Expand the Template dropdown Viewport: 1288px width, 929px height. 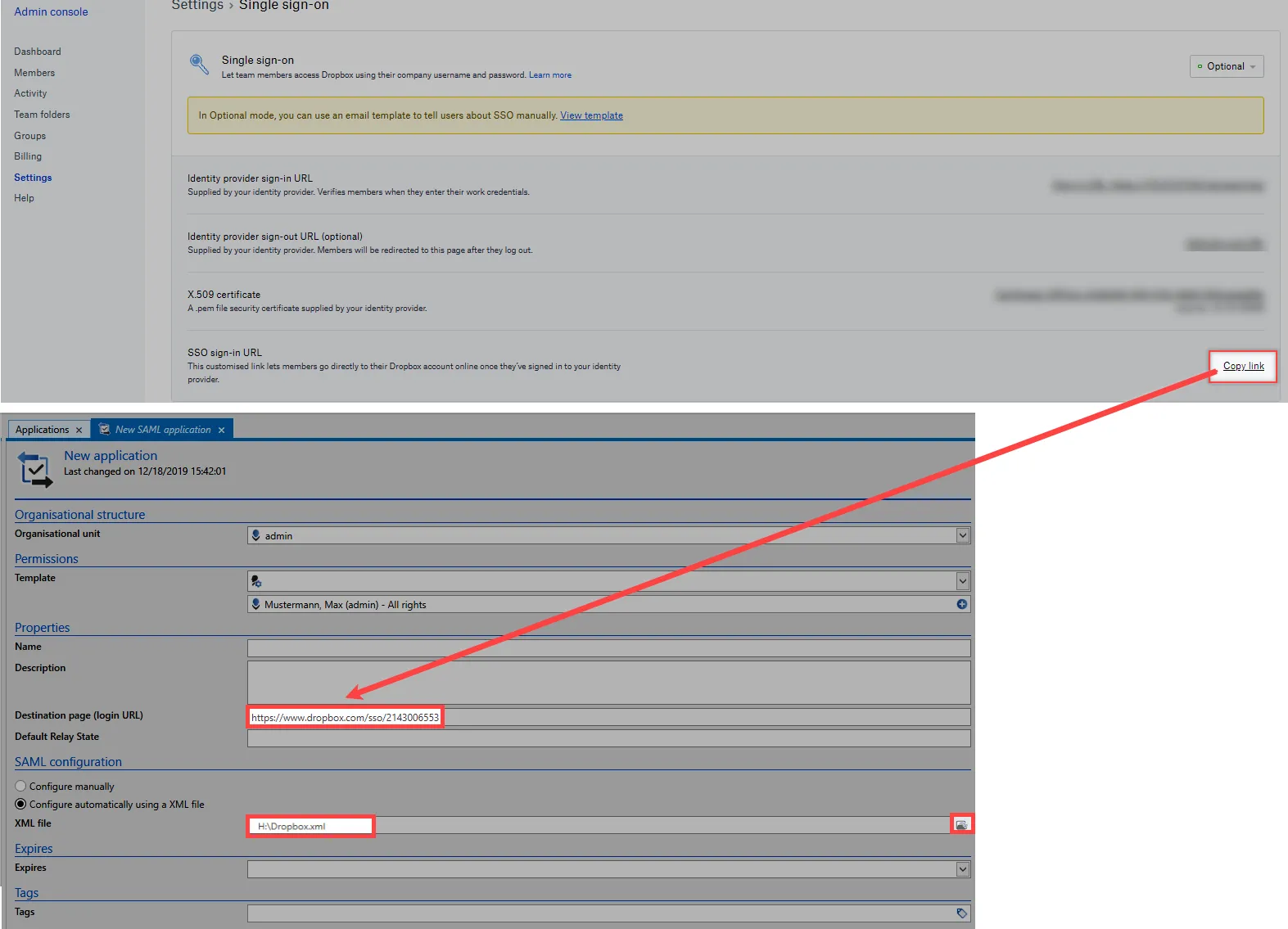[963, 580]
